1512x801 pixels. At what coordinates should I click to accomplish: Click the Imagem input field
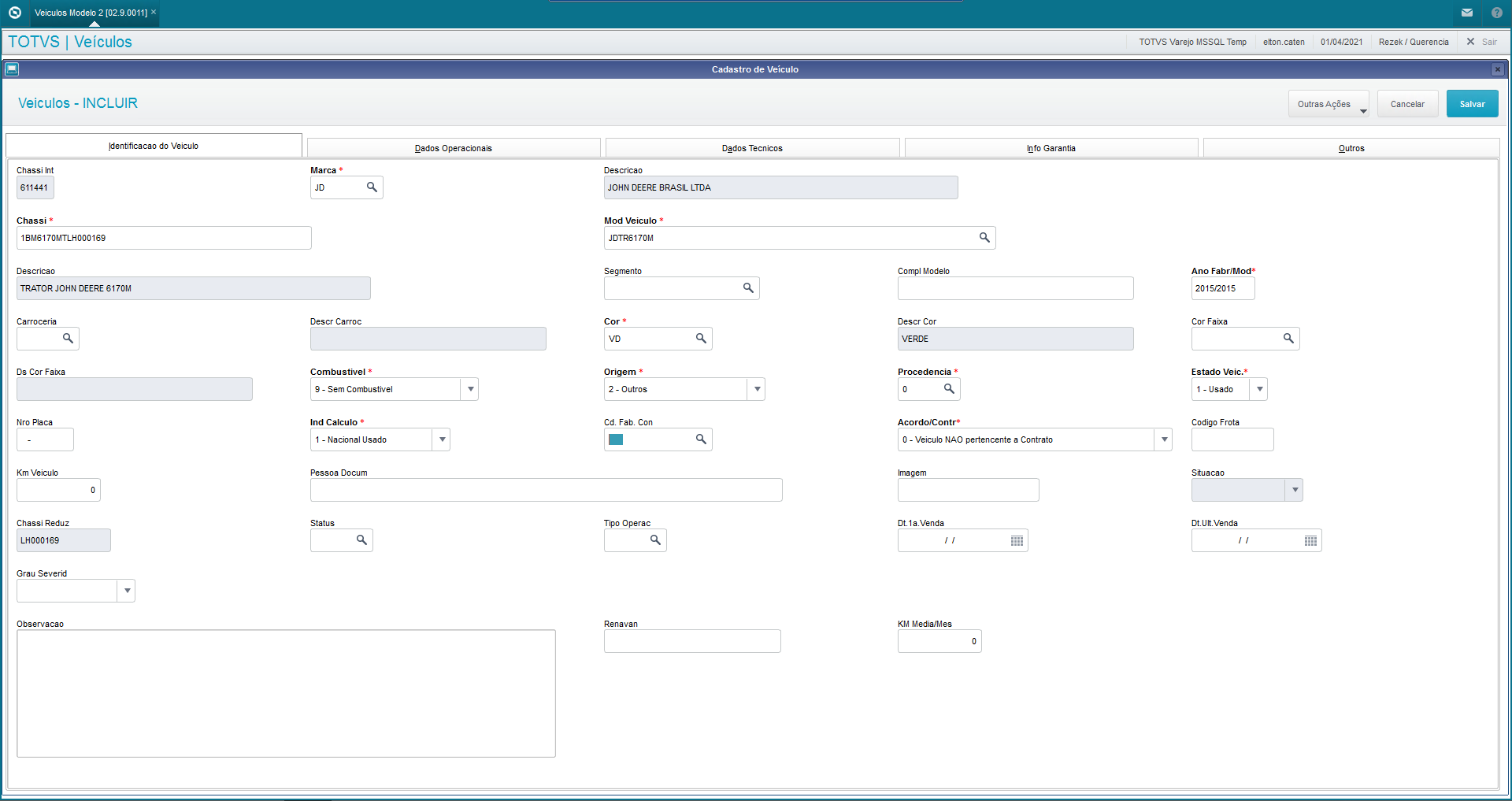point(969,490)
